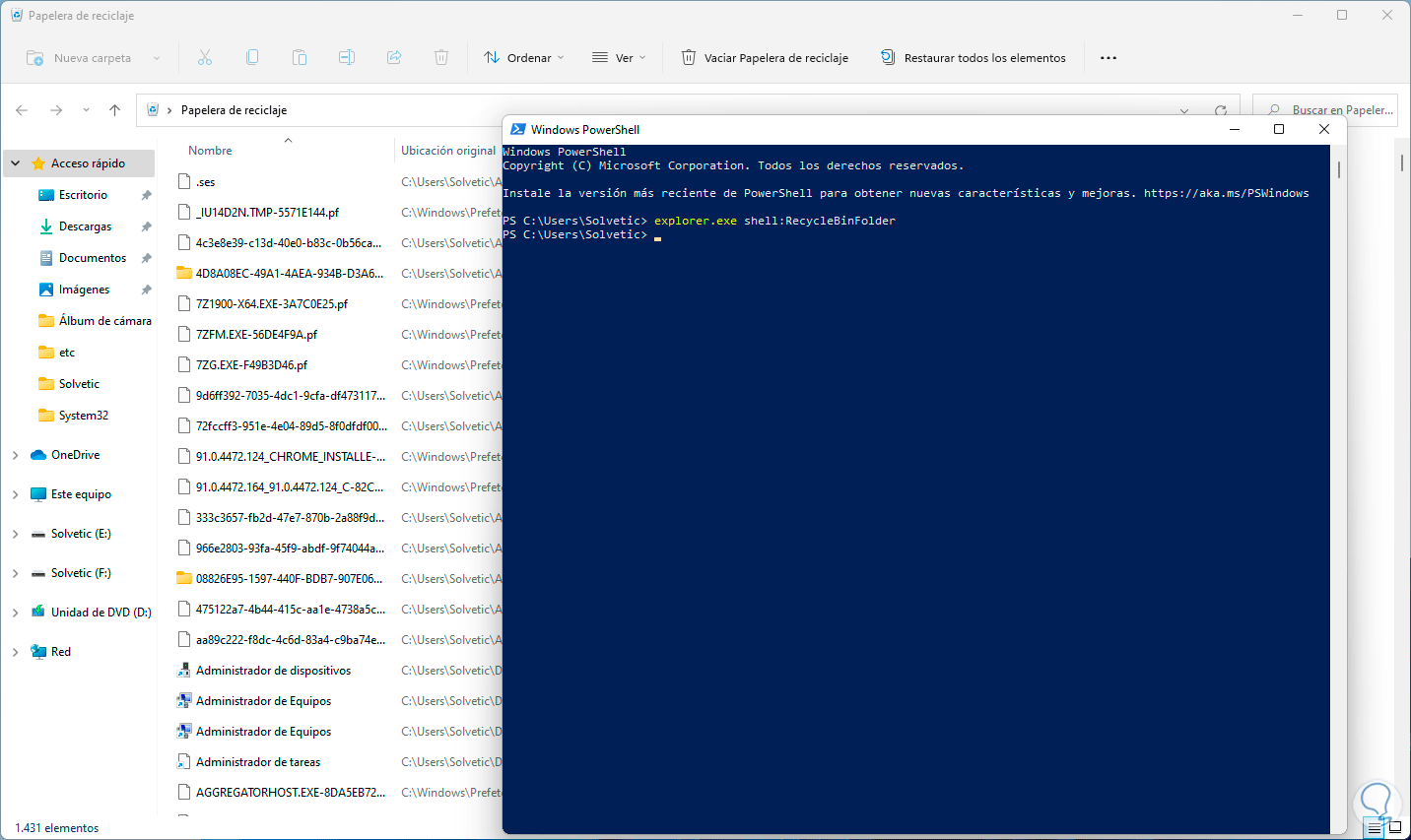This screenshot has width=1411, height=840.
Task: Select the 333c3657-fb2d-47e7-870b file
Action: click(290, 518)
